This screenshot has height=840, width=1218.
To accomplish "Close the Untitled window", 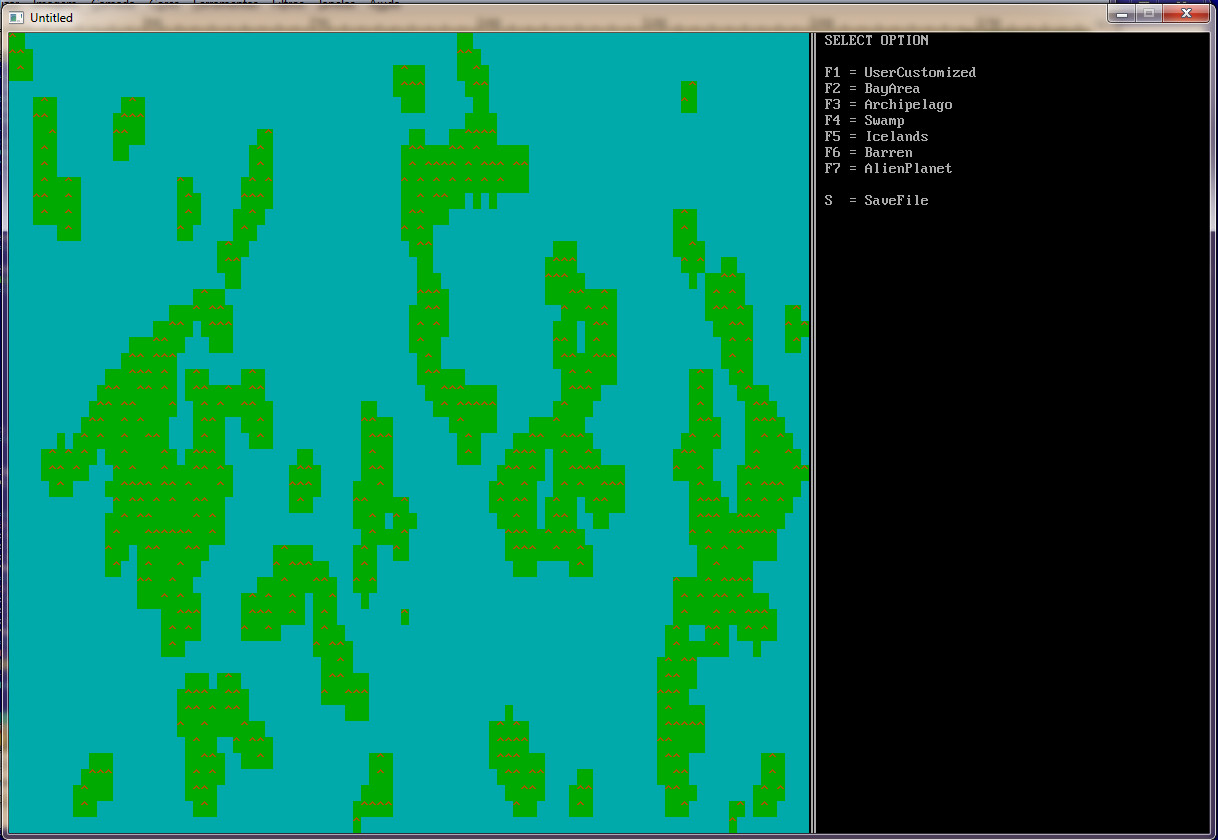I will click(1186, 14).
